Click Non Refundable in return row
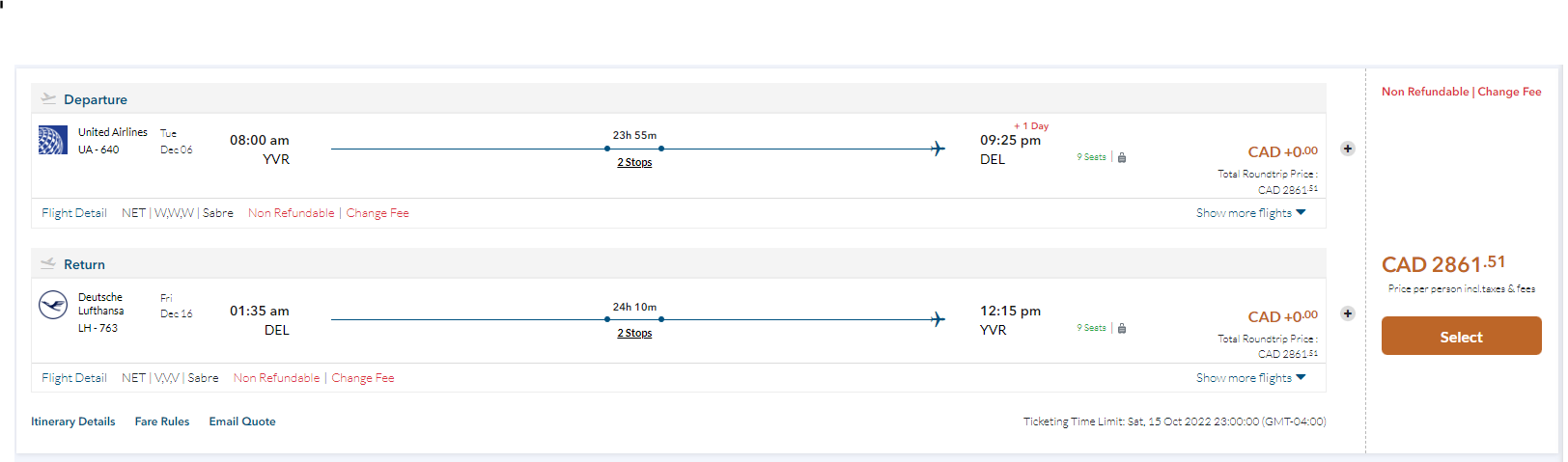The image size is (1568, 462). click(276, 378)
